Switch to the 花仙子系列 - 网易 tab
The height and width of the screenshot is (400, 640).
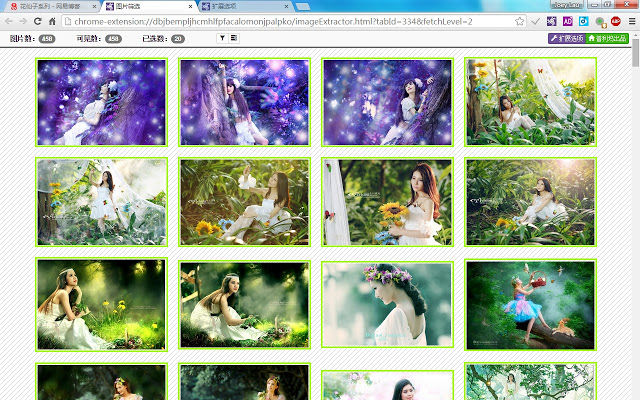click(51, 7)
